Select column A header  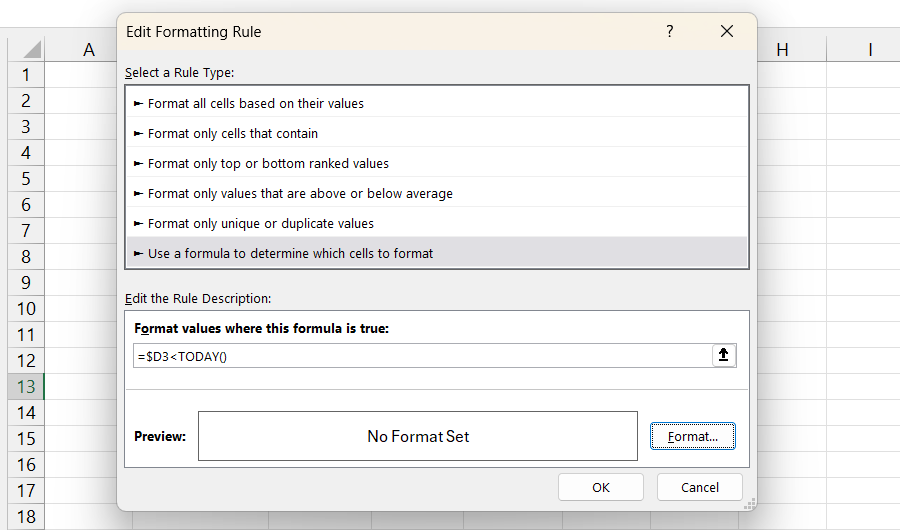pos(88,49)
